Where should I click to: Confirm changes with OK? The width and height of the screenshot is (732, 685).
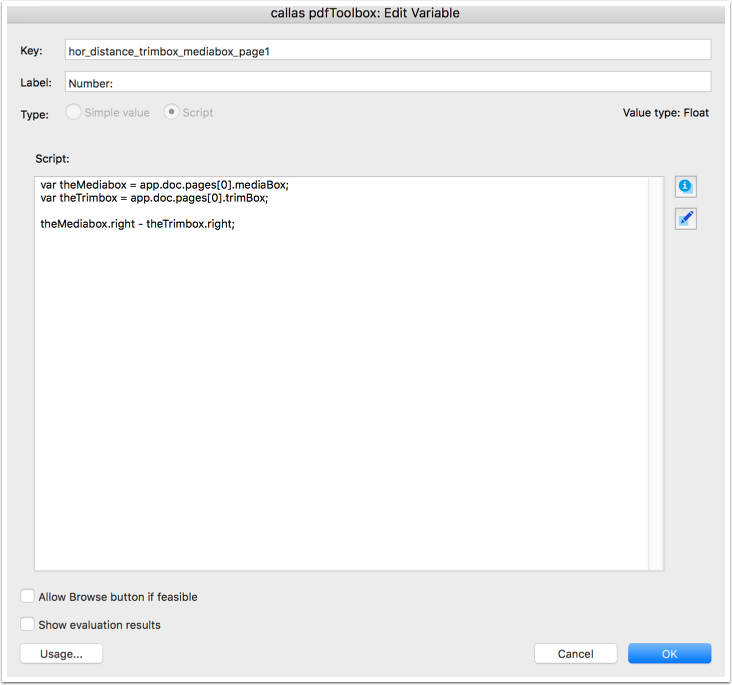tap(669, 654)
